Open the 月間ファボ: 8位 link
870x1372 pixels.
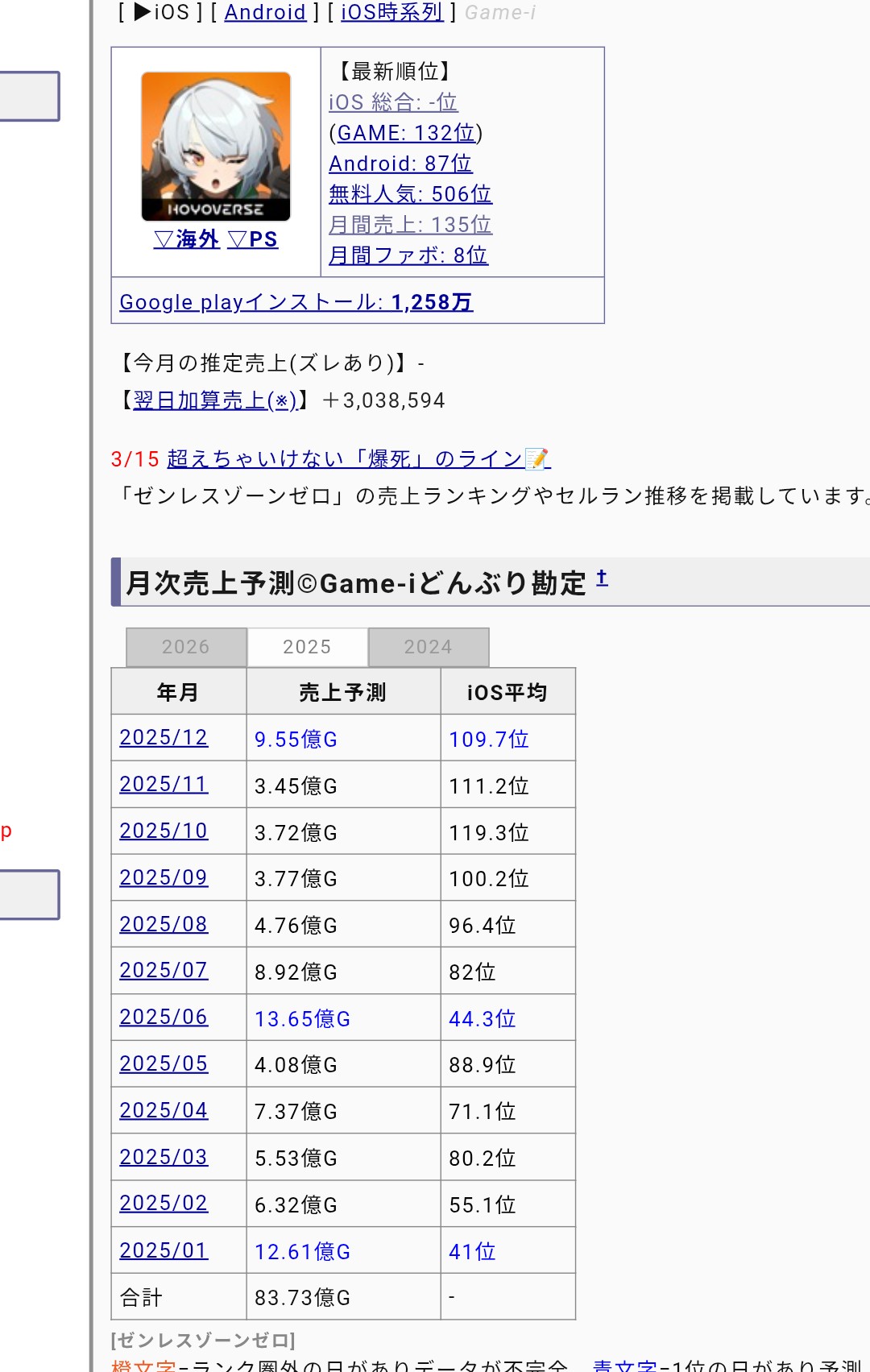click(408, 255)
